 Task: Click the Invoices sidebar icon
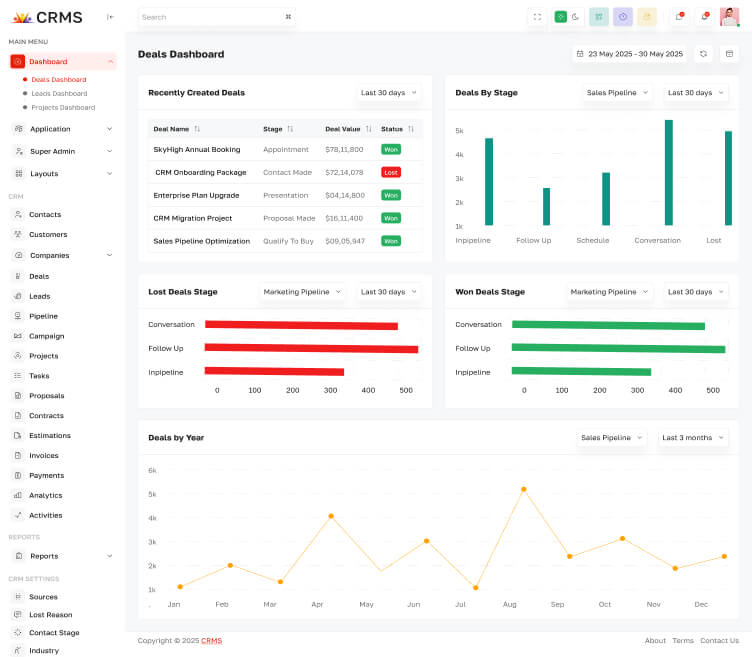pyautogui.click(x=18, y=456)
